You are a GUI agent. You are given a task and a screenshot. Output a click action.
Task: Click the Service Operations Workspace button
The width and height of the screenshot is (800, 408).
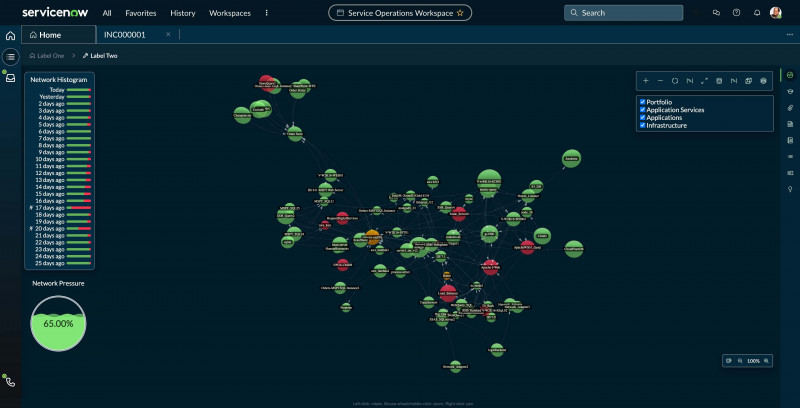pos(400,13)
